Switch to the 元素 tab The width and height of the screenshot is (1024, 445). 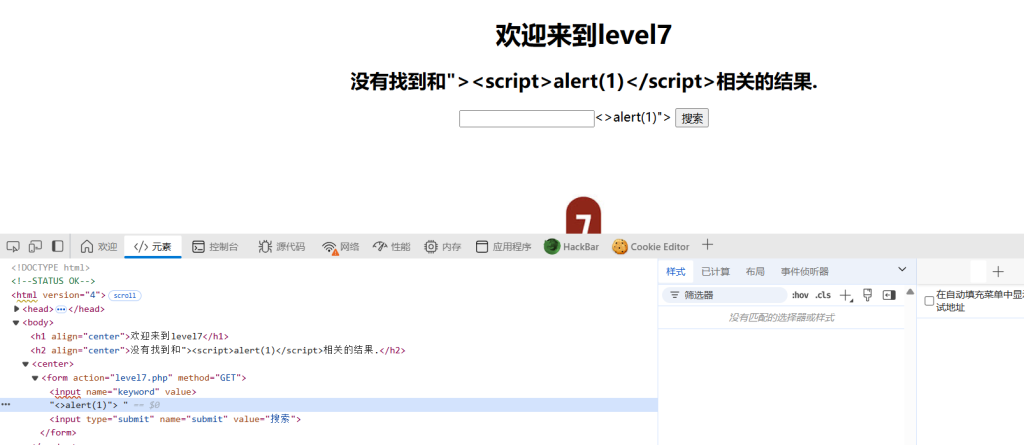point(153,246)
